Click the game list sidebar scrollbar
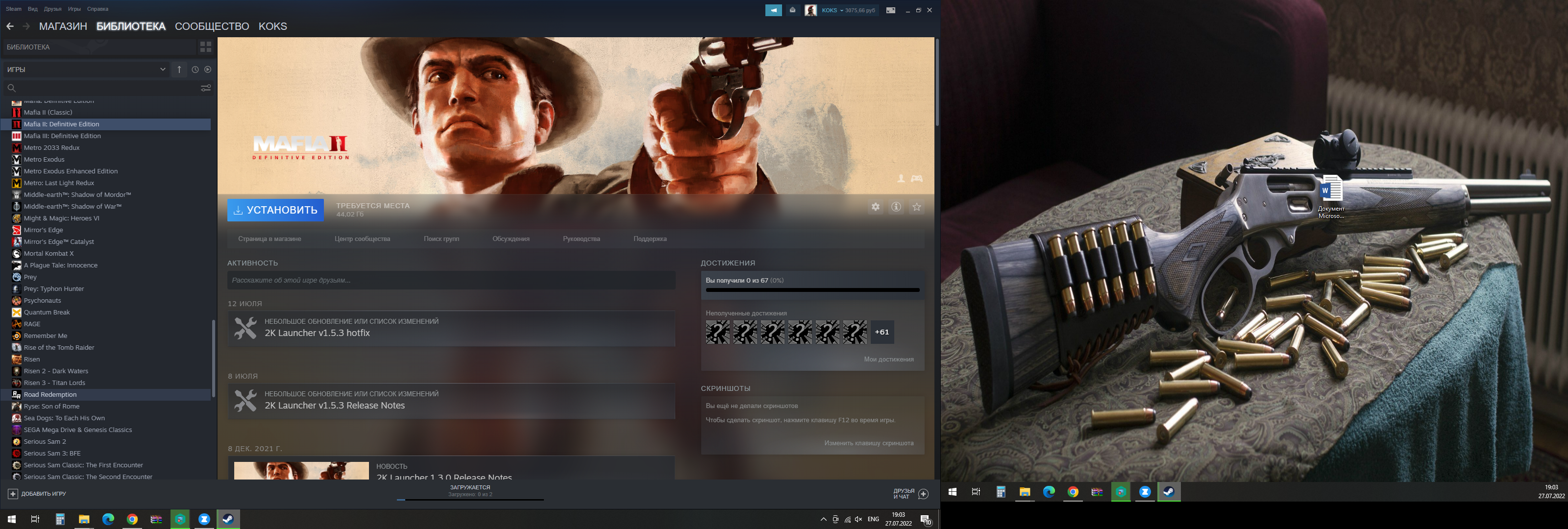The image size is (1568, 529). point(213,359)
